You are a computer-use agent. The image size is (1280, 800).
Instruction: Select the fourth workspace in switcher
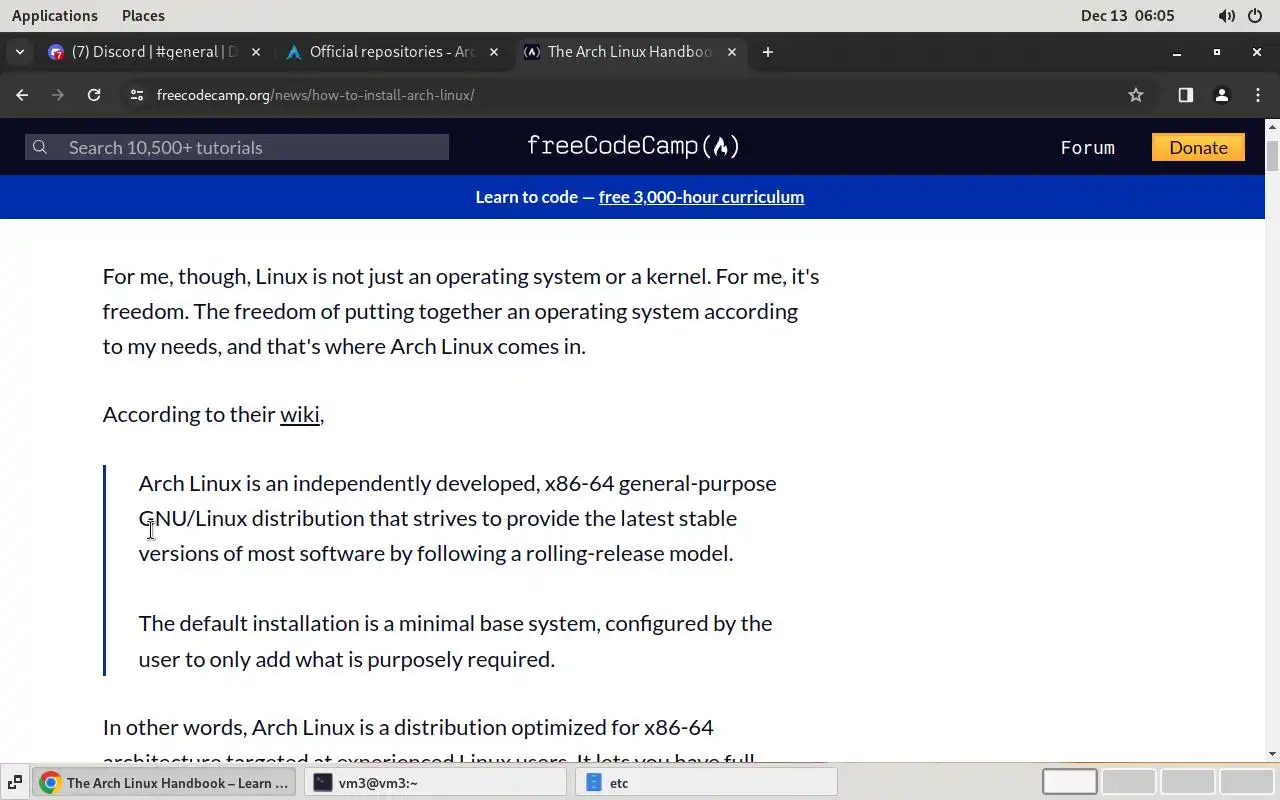pos(1246,782)
